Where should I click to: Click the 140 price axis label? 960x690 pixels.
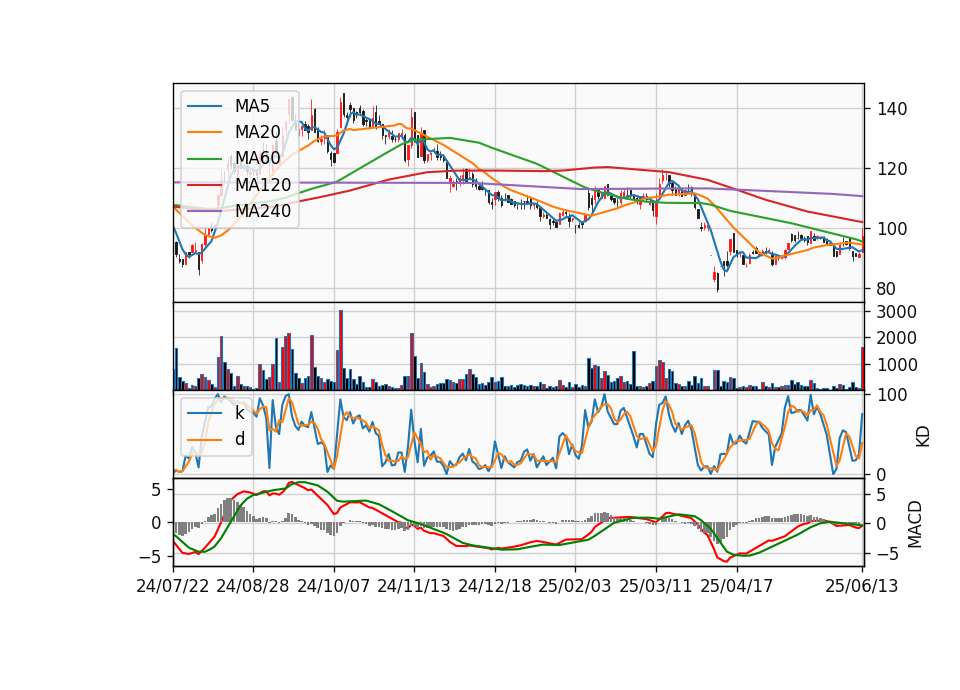point(892,109)
